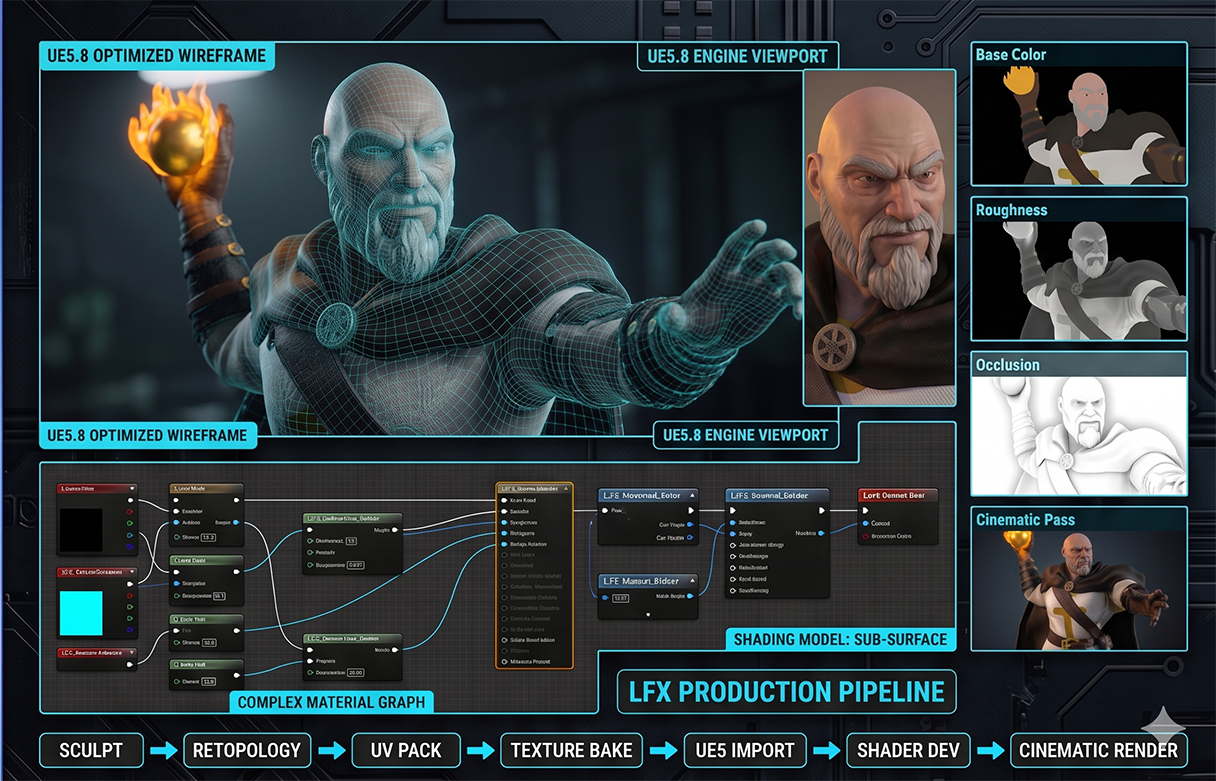Click the 'Sdiate Boxof adtion' pin label
The image size is (1216, 781).
[x=532, y=640]
